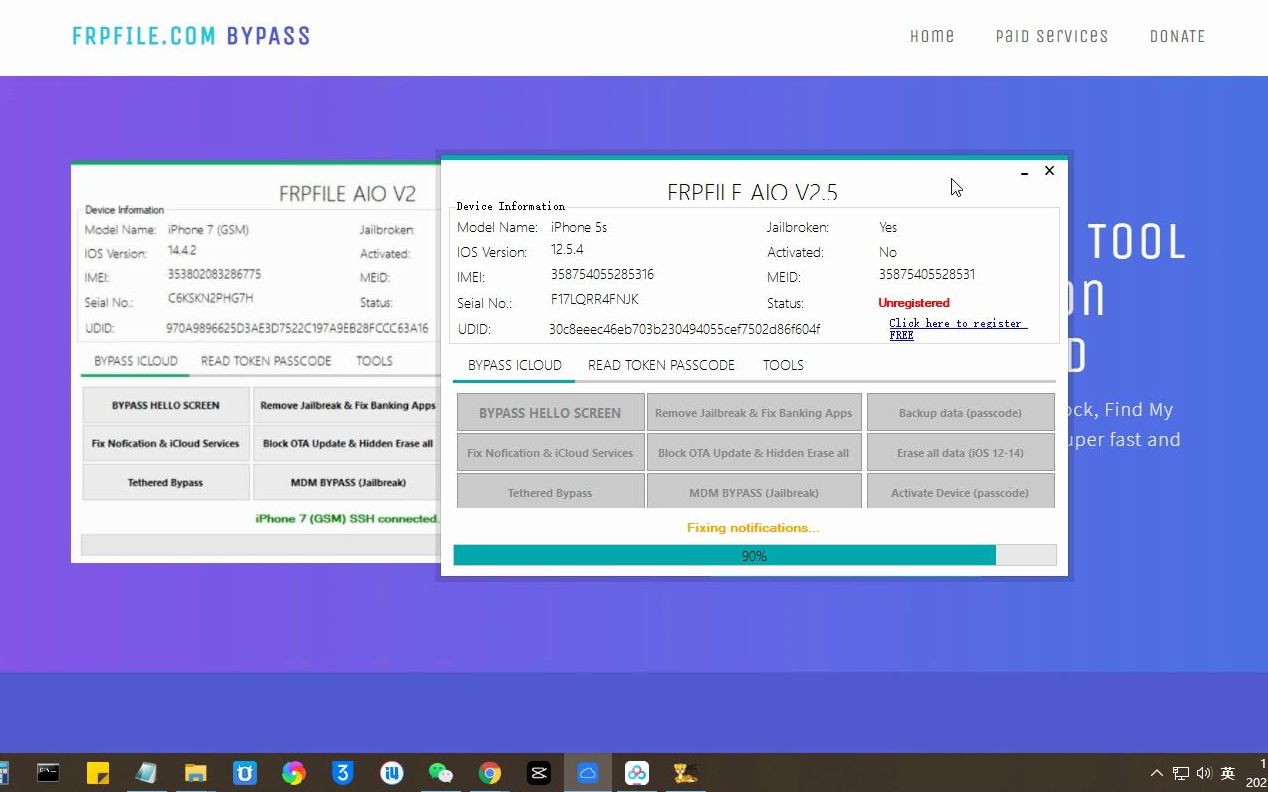Expand the hidden icons in the system tray

tap(1157, 772)
